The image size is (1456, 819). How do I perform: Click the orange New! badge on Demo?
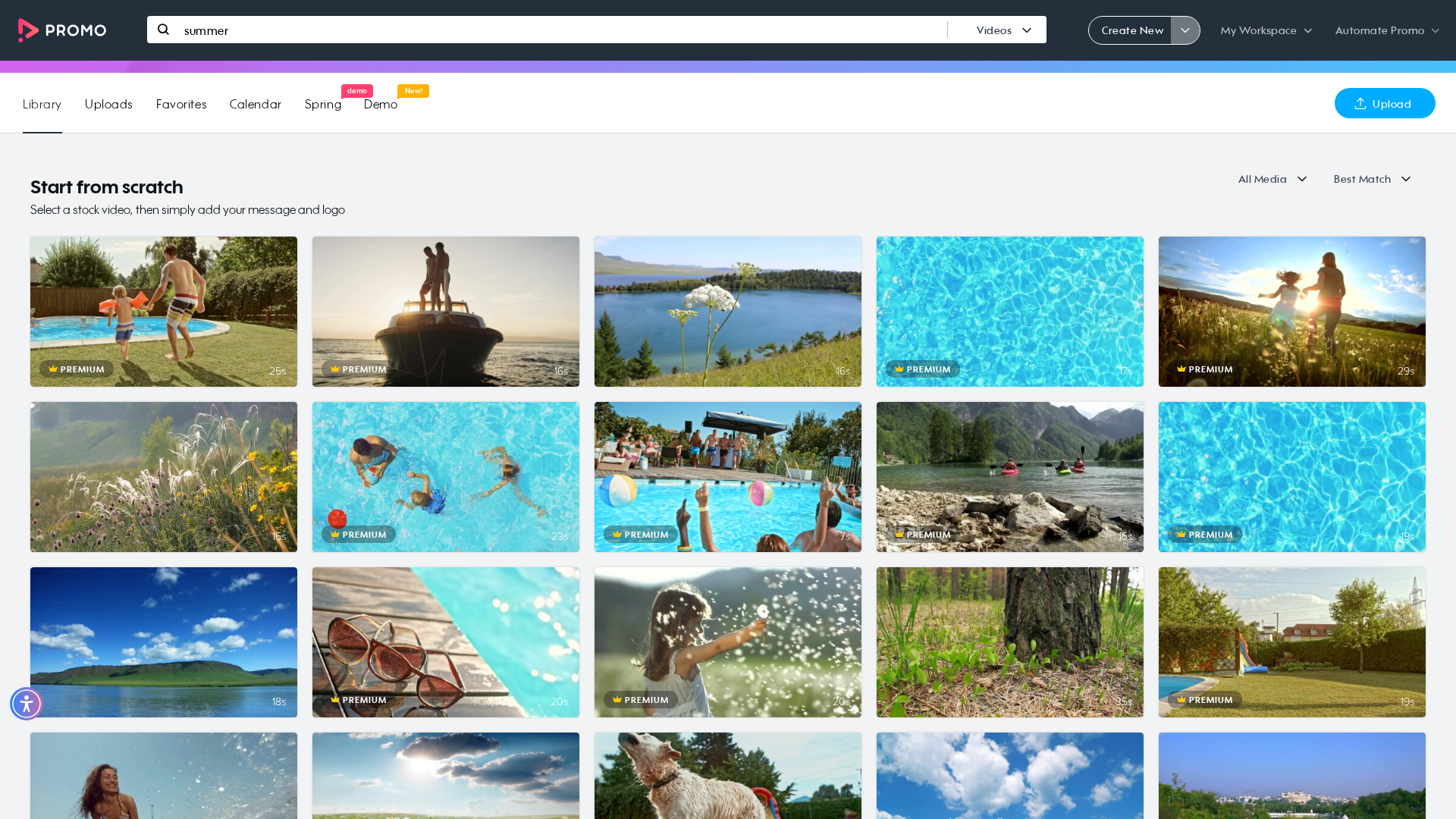tap(413, 91)
